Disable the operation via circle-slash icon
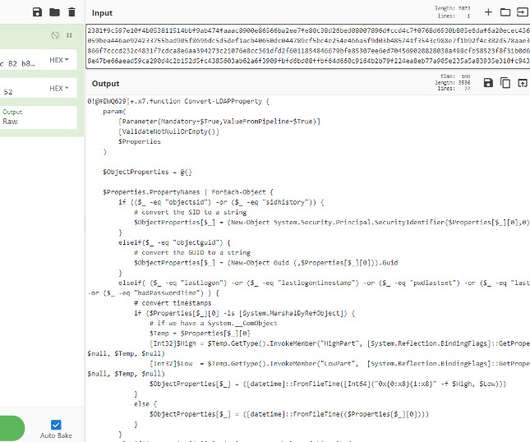 [55, 35]
